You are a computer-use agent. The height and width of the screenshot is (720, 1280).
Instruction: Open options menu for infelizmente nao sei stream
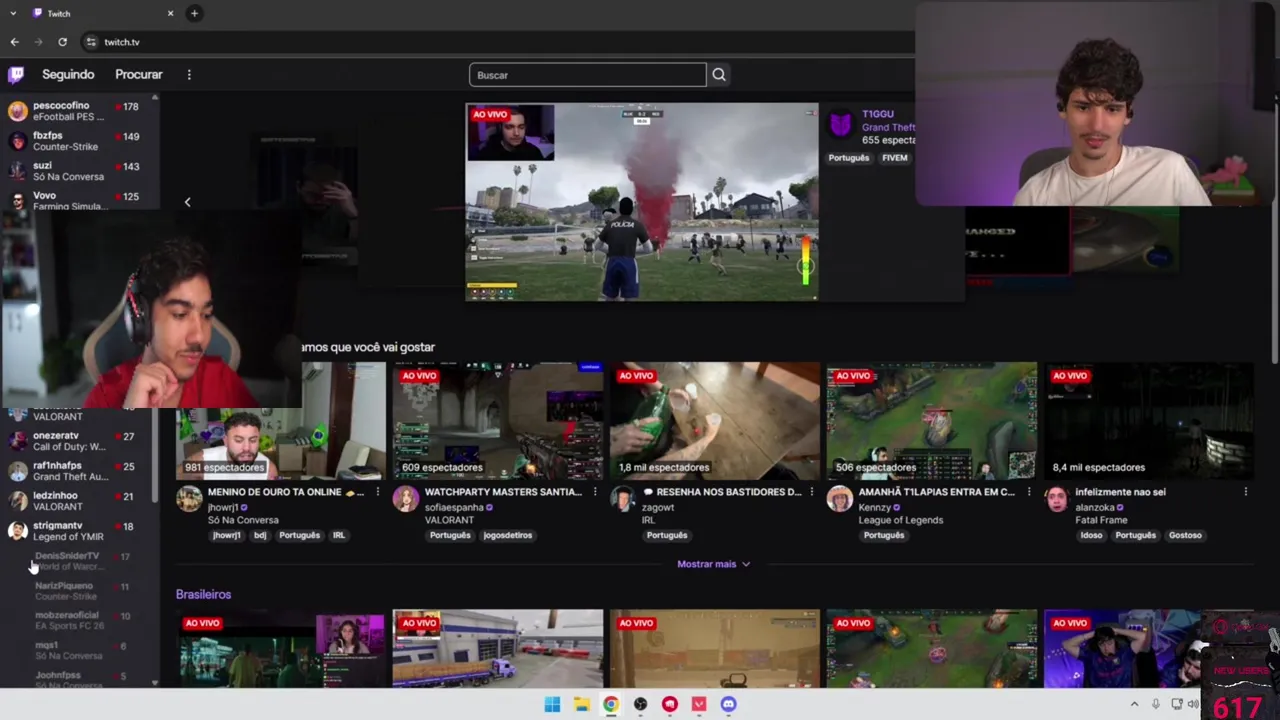[1246, 492]
